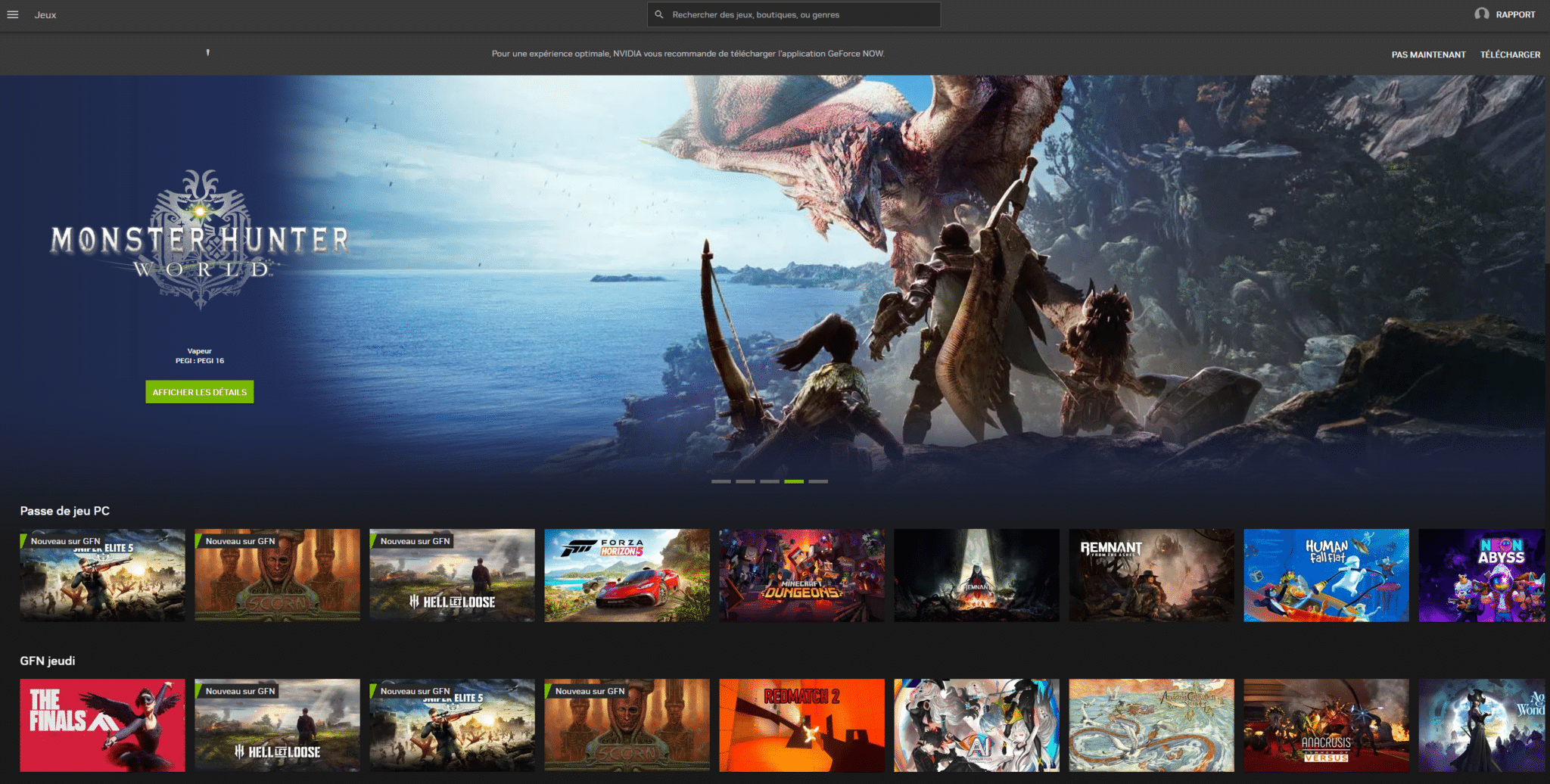Click the Vapeur store label
Viewport: 1550px width, 784px height.
[x=200, y=351]
